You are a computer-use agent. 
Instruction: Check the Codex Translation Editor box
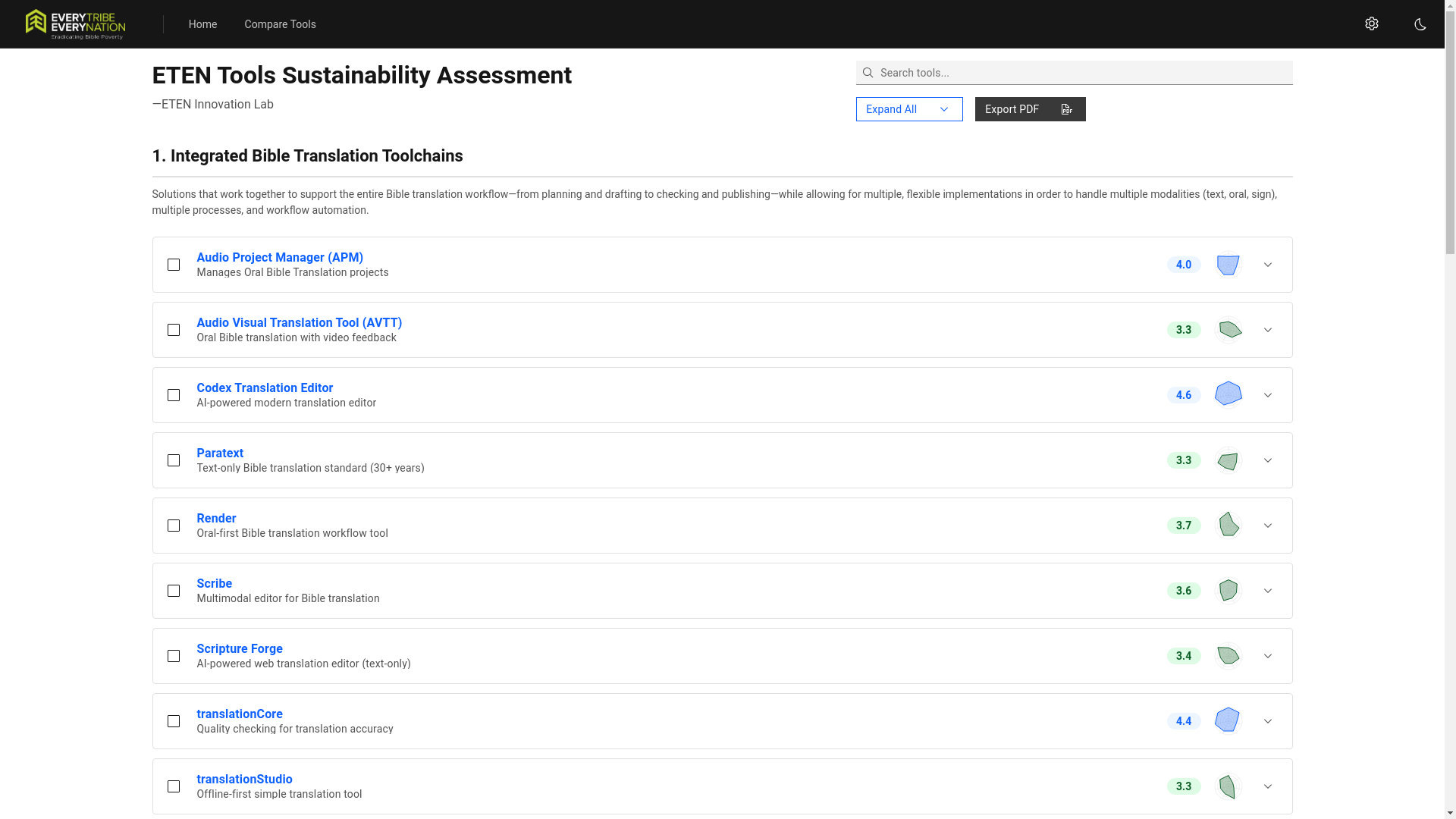(174, 395)
